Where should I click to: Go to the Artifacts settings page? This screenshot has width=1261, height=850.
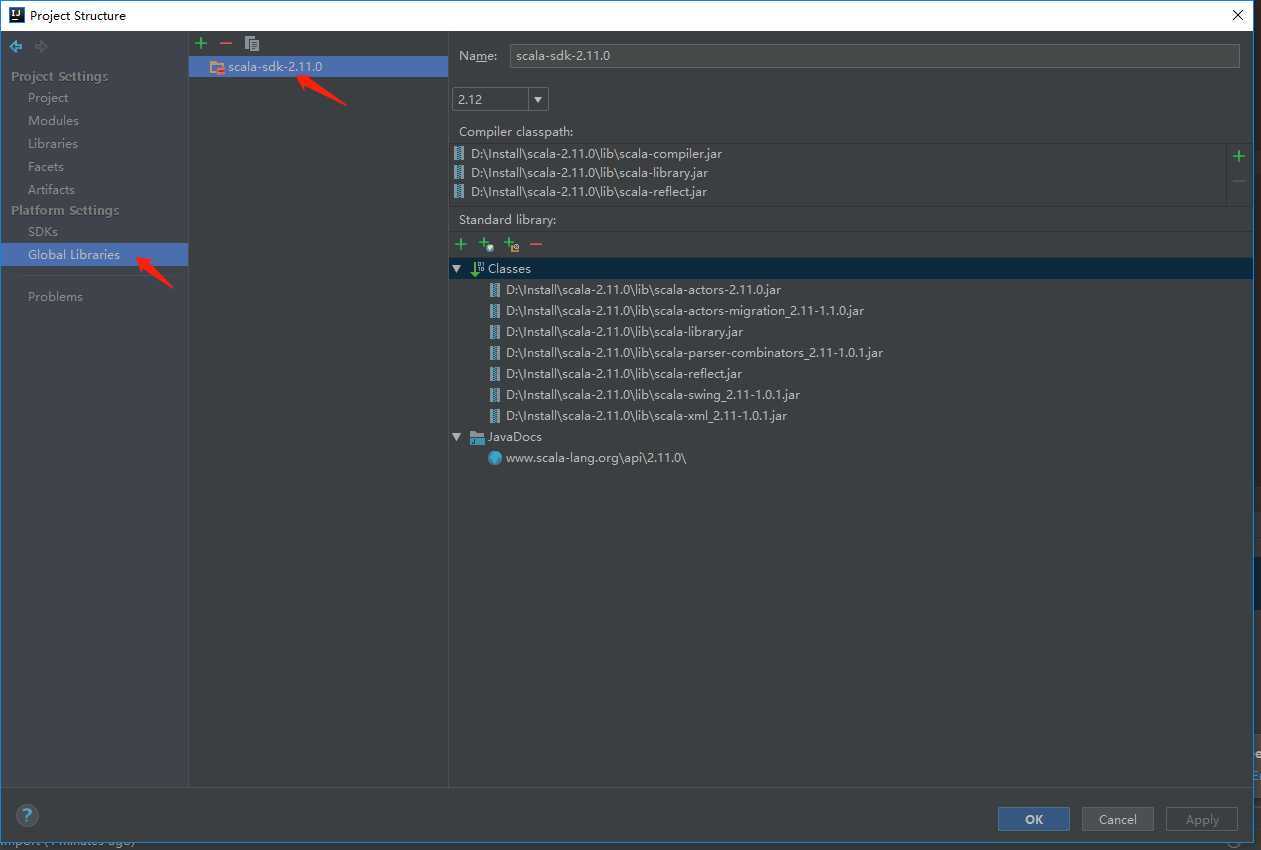(x=51, y=189)
